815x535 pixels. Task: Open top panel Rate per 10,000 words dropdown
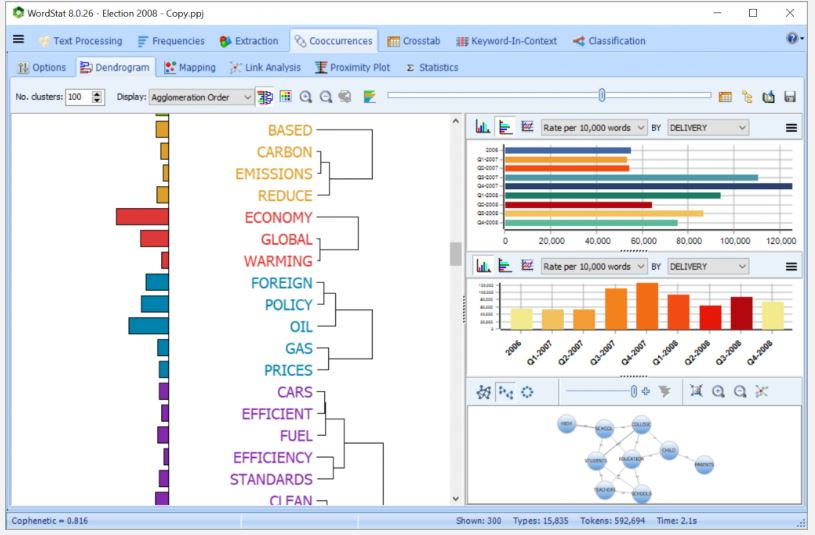pos(594,127)
